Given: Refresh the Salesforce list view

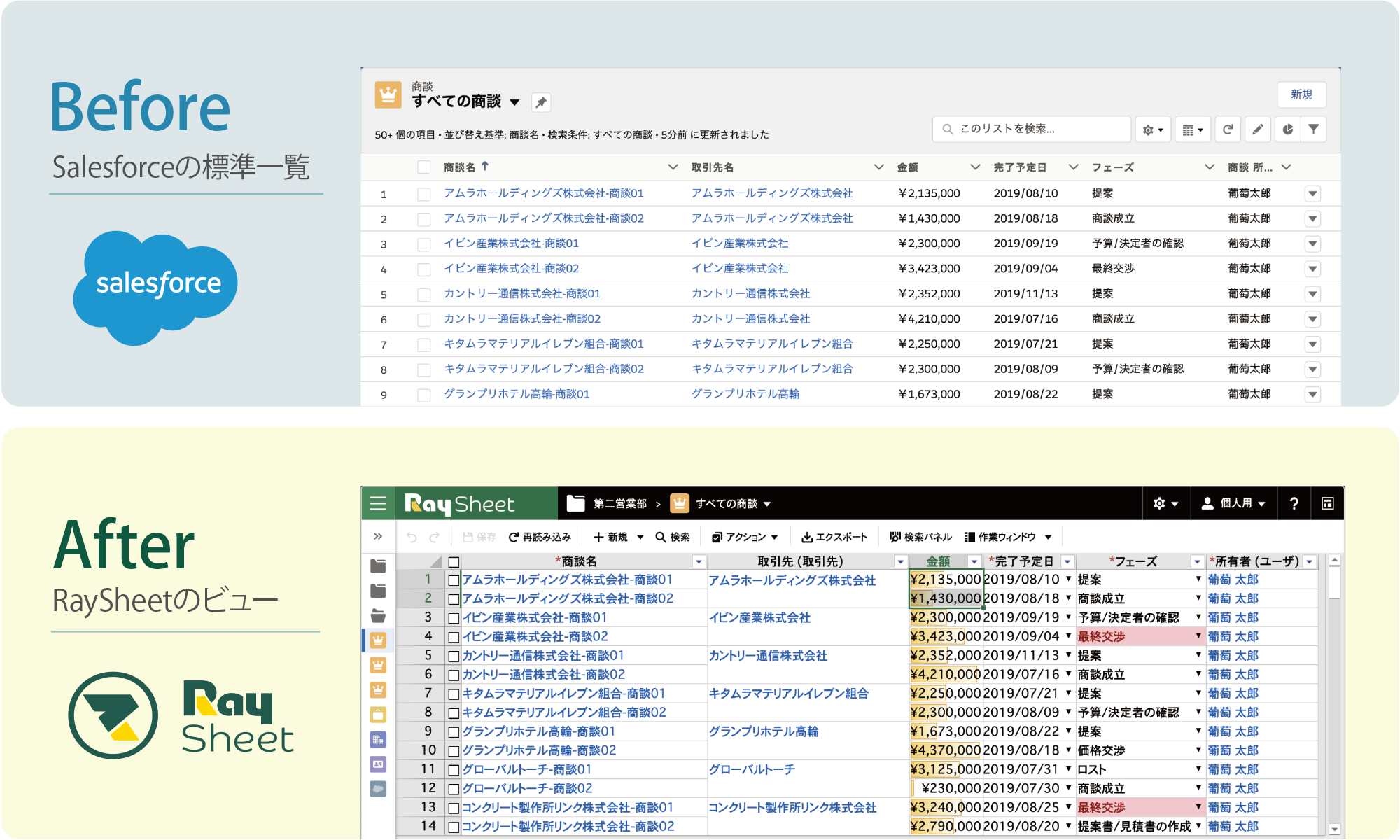Looking at the screenshot, I should coord(1228,129).
